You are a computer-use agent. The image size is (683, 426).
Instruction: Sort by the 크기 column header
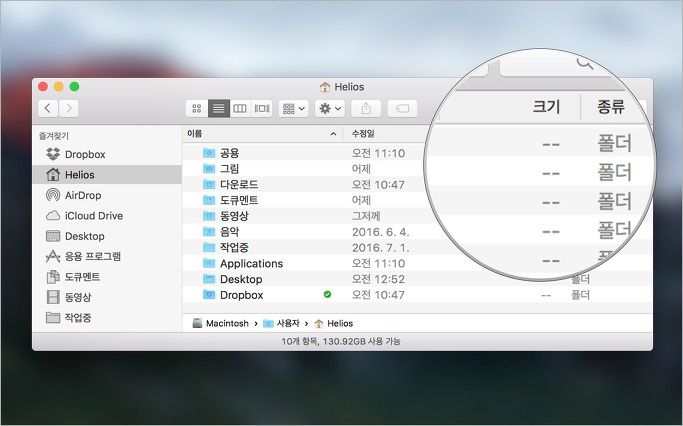[x=546, y=106]
